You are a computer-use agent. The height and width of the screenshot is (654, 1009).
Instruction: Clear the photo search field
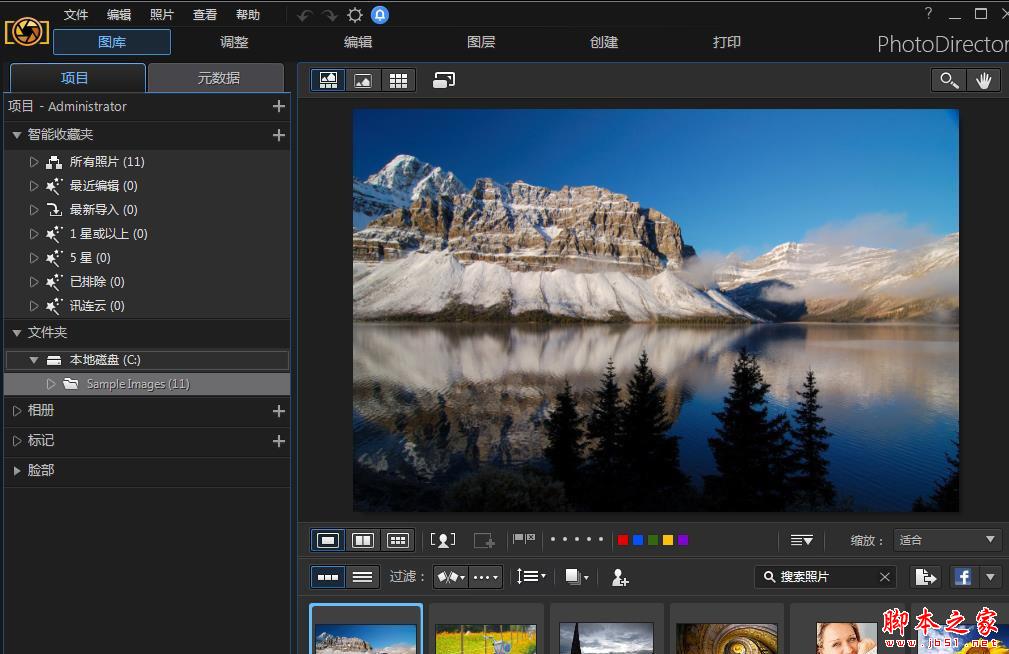(885, 577)
